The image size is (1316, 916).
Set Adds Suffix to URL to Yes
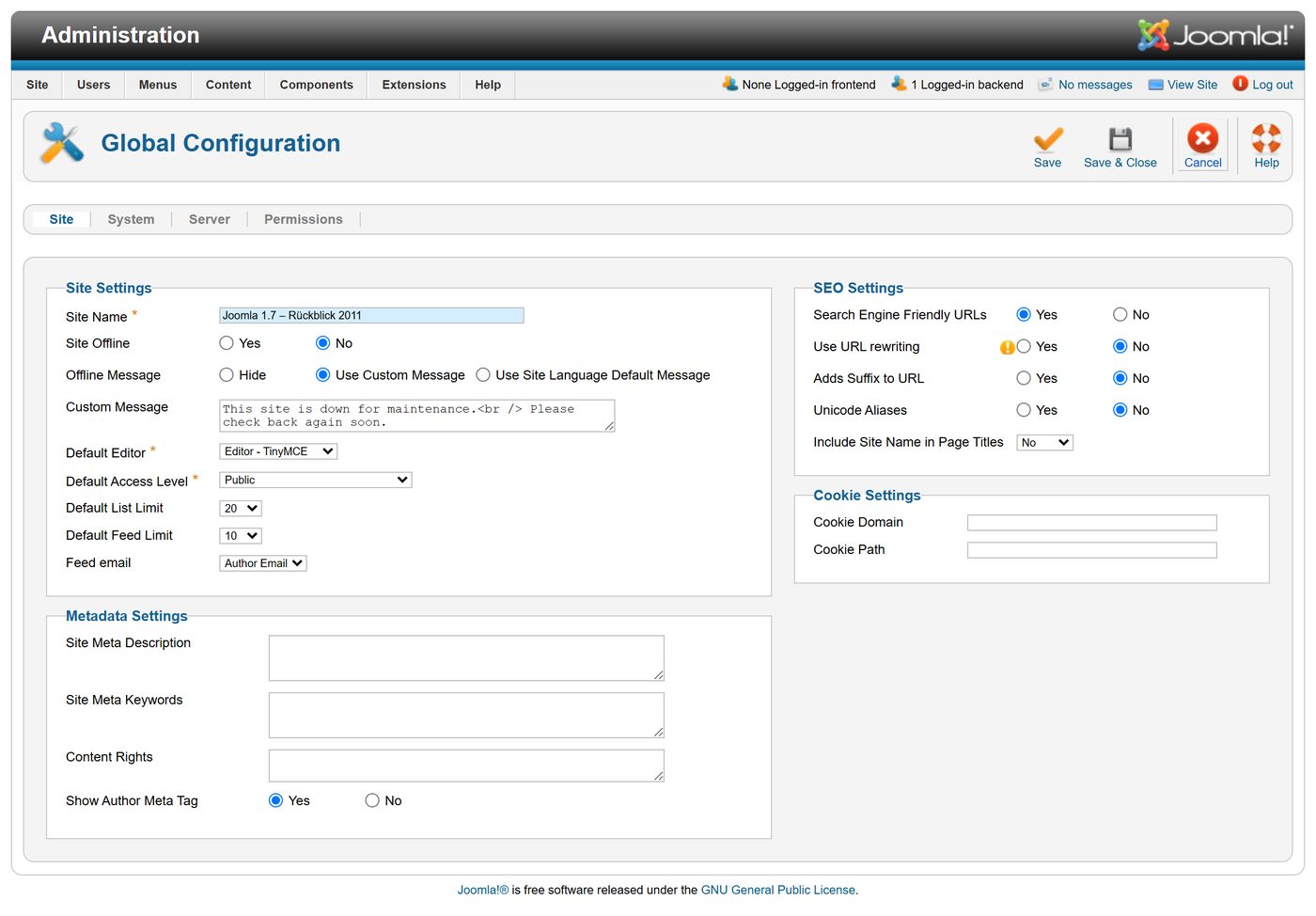point(1024,379)
